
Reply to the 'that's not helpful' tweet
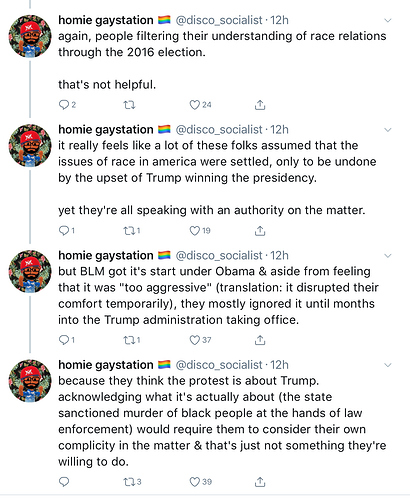[x=64, y=105]
